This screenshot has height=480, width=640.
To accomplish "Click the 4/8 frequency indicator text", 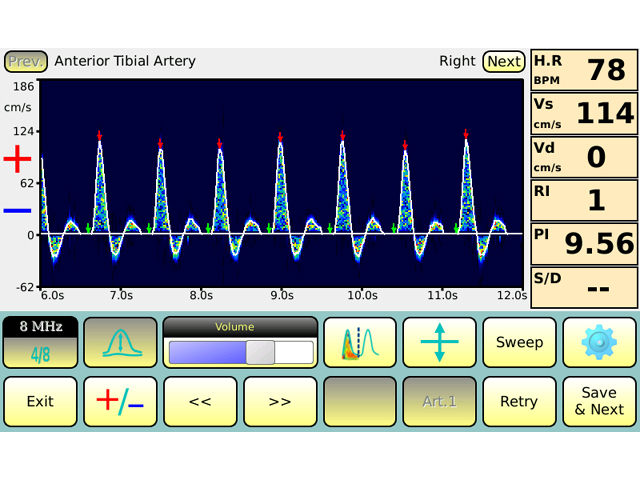I will (40, 355).
